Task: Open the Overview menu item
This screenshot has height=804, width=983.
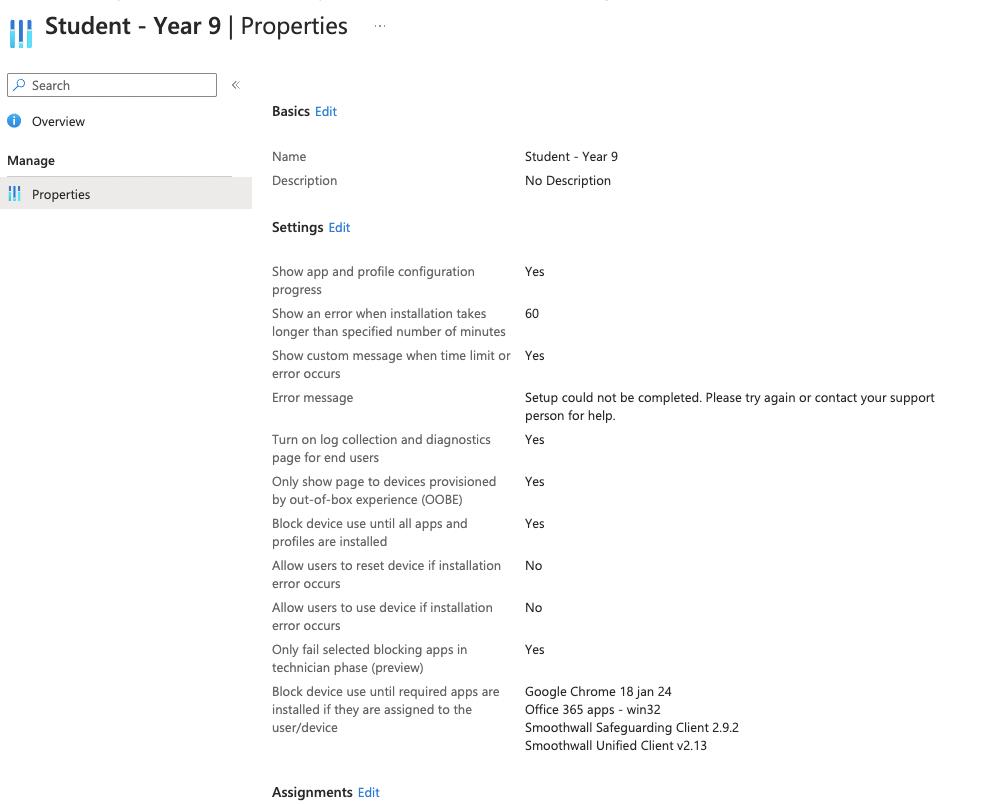Action: point(58,121)
